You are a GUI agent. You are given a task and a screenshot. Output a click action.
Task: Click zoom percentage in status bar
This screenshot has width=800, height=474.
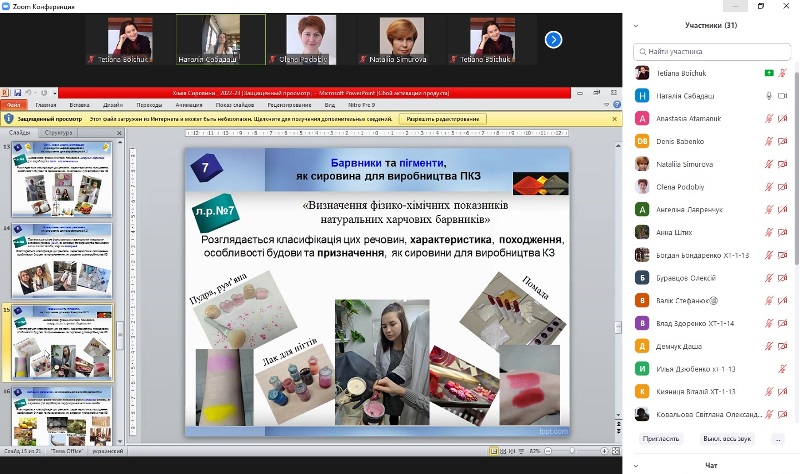pos(535,451)
